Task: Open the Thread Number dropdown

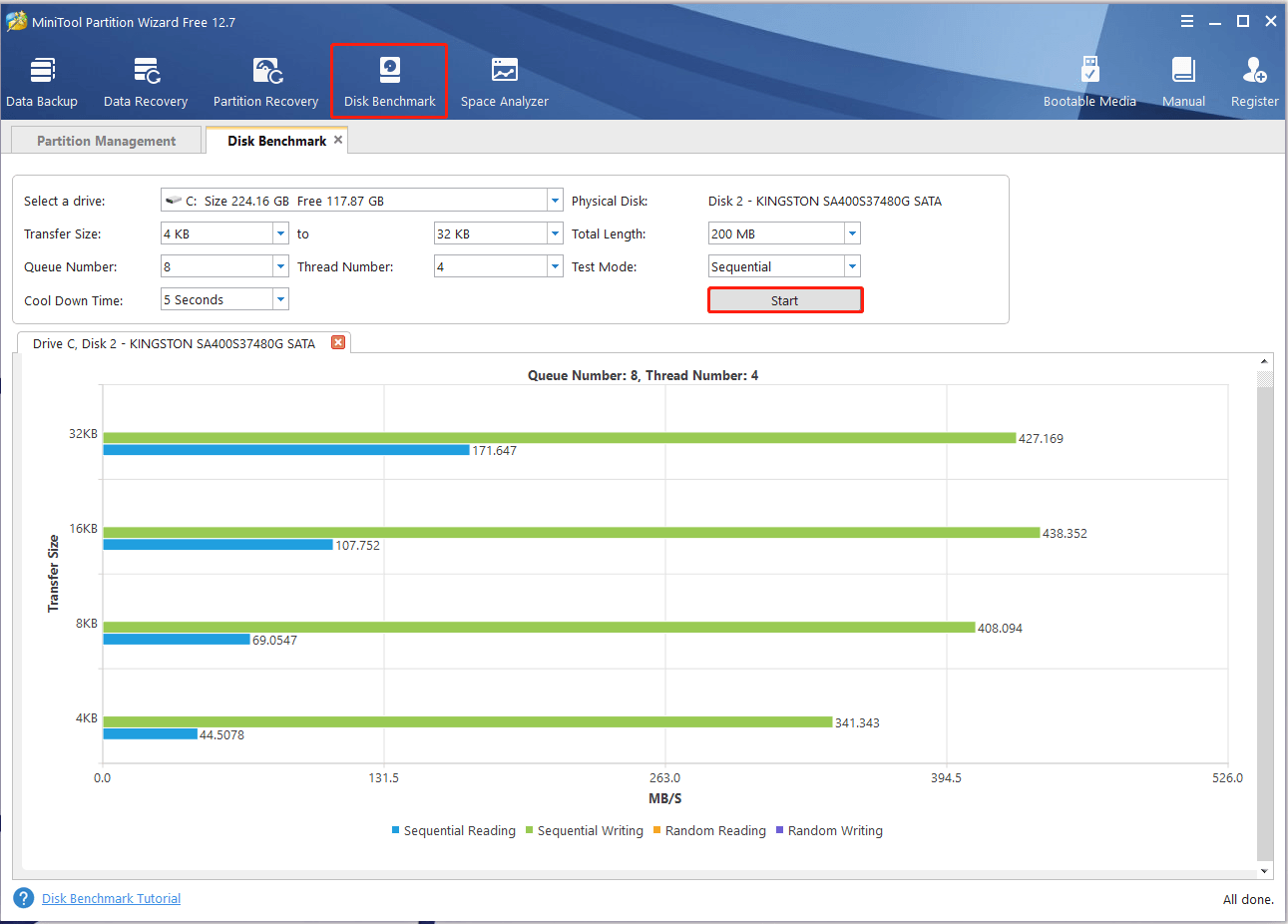Action: (555, 266)
